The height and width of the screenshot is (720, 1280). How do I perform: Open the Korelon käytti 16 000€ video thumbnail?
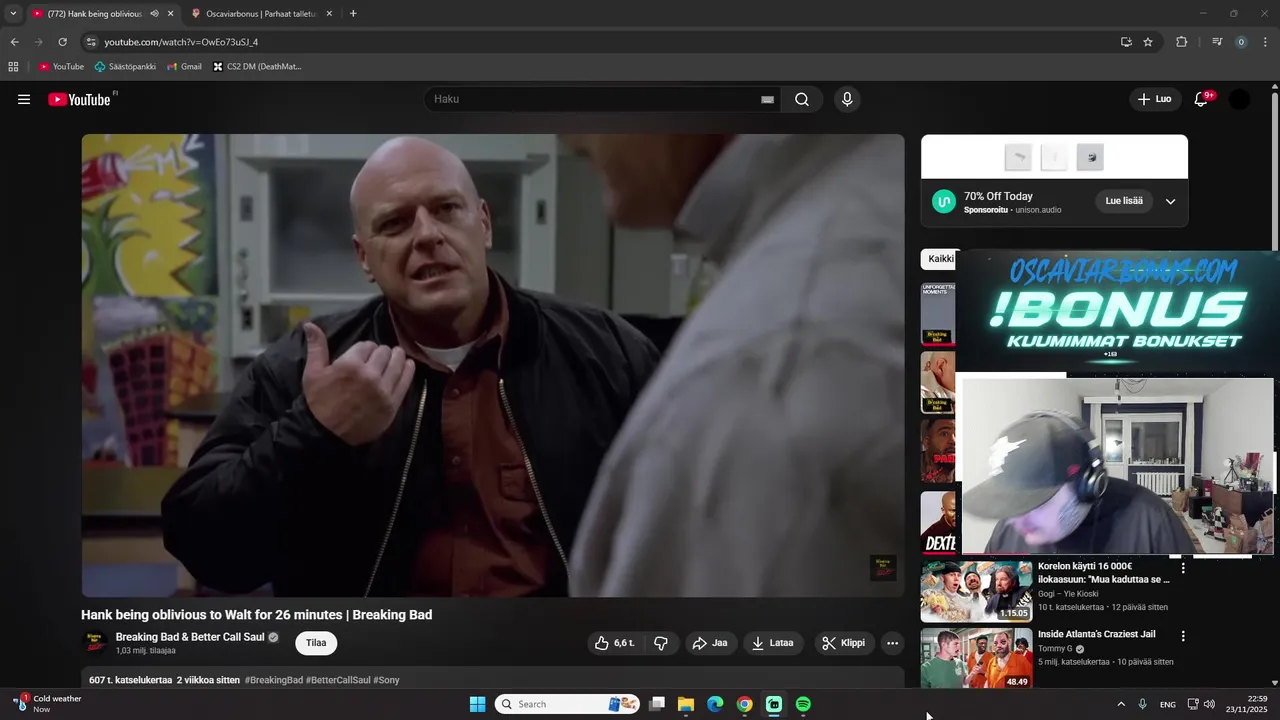pos(976,591)
